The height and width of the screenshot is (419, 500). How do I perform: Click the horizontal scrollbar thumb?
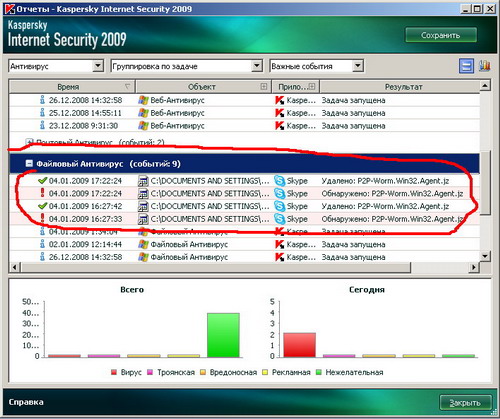pyautogui.click(x=216, y=267)
